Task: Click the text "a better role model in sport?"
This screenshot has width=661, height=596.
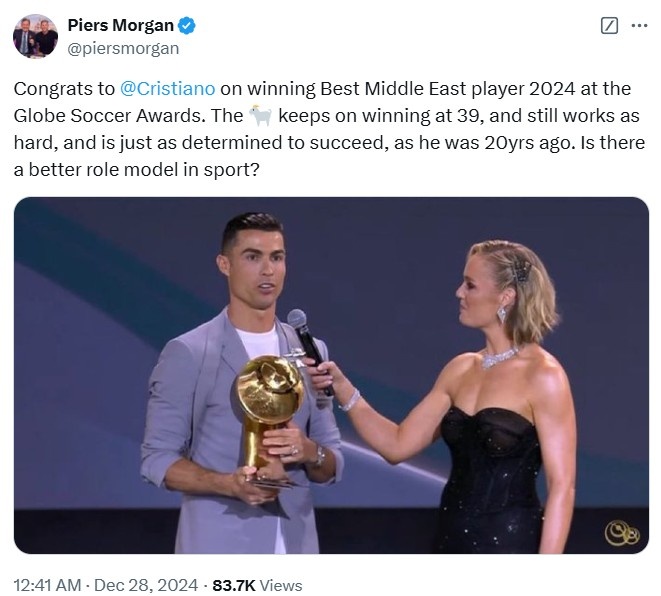Action: pos(137,170)
